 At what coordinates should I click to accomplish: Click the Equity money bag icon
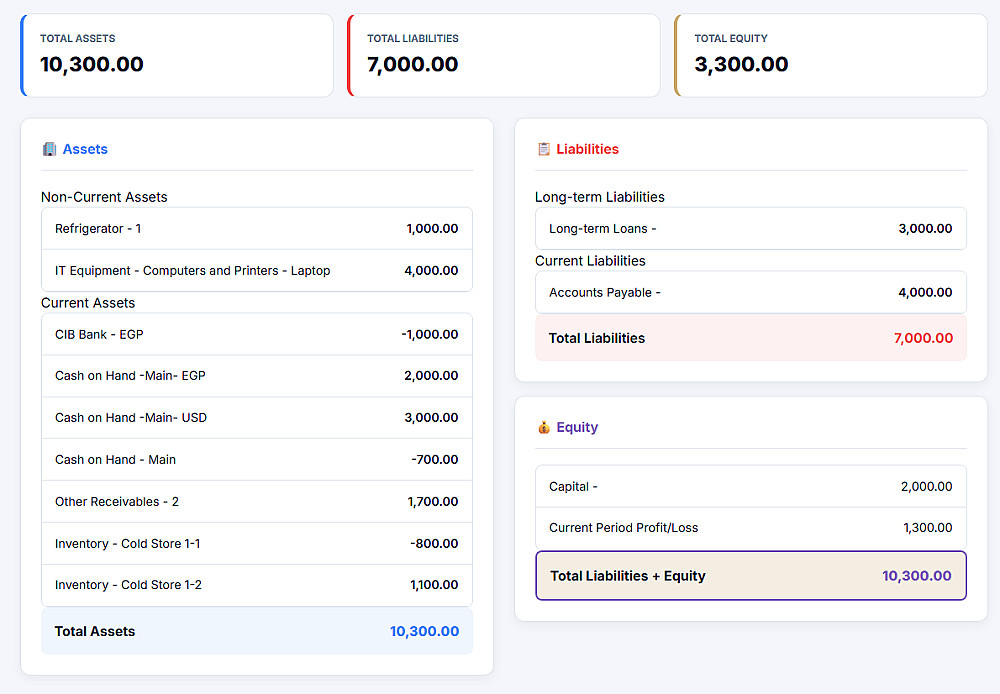[x=544, y=427]
